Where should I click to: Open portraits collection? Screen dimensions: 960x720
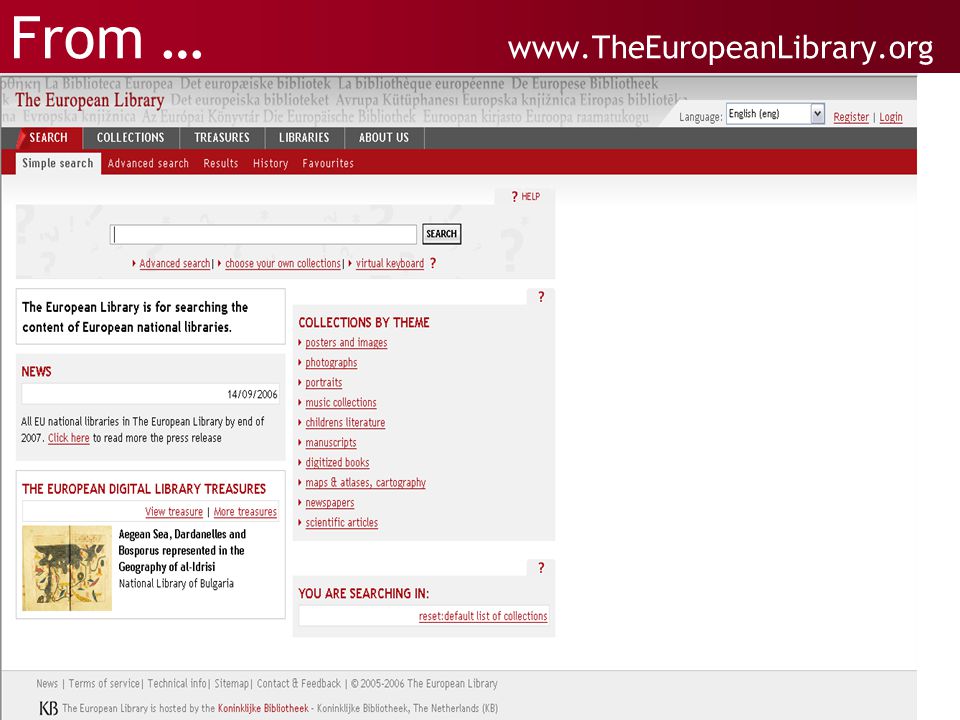(324, 383)
